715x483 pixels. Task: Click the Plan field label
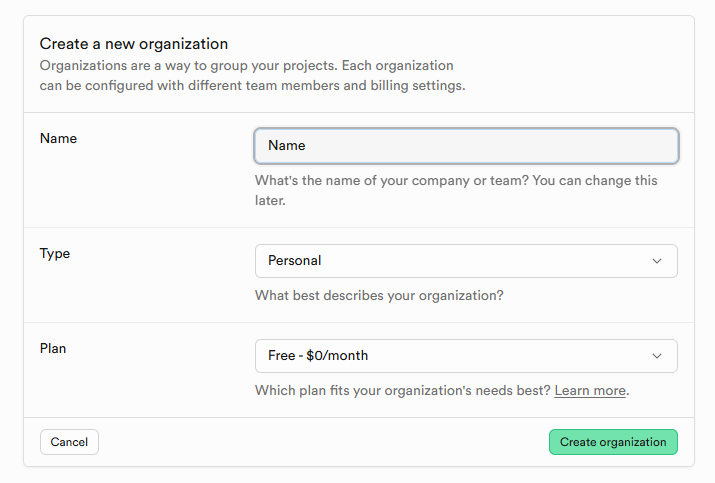pos(53,348)
